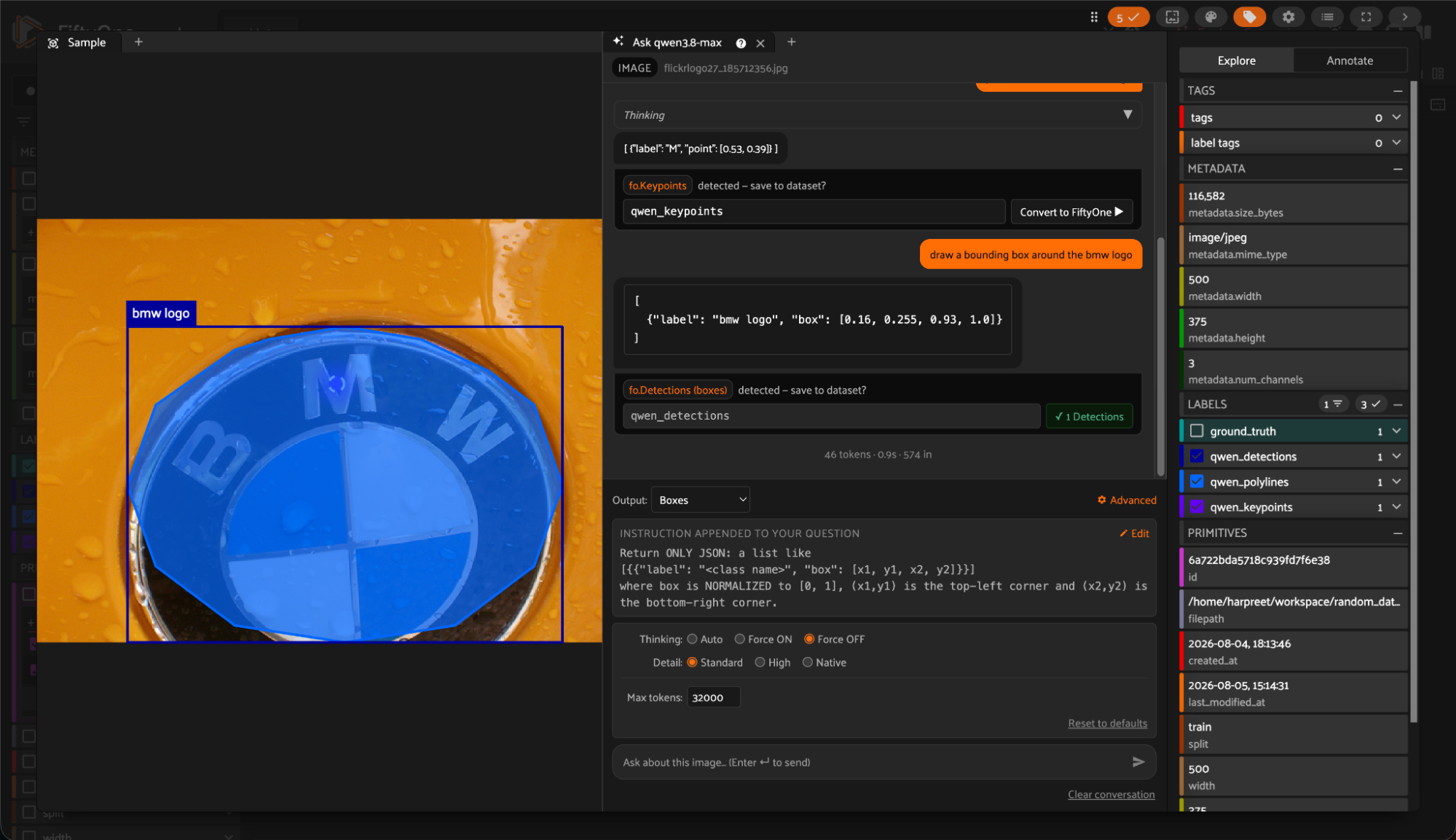Image resolution: width=1456 pixels, height=840 pixels.
Task: Switch to the Explore tab
Action: click(x=1236, y=60)
